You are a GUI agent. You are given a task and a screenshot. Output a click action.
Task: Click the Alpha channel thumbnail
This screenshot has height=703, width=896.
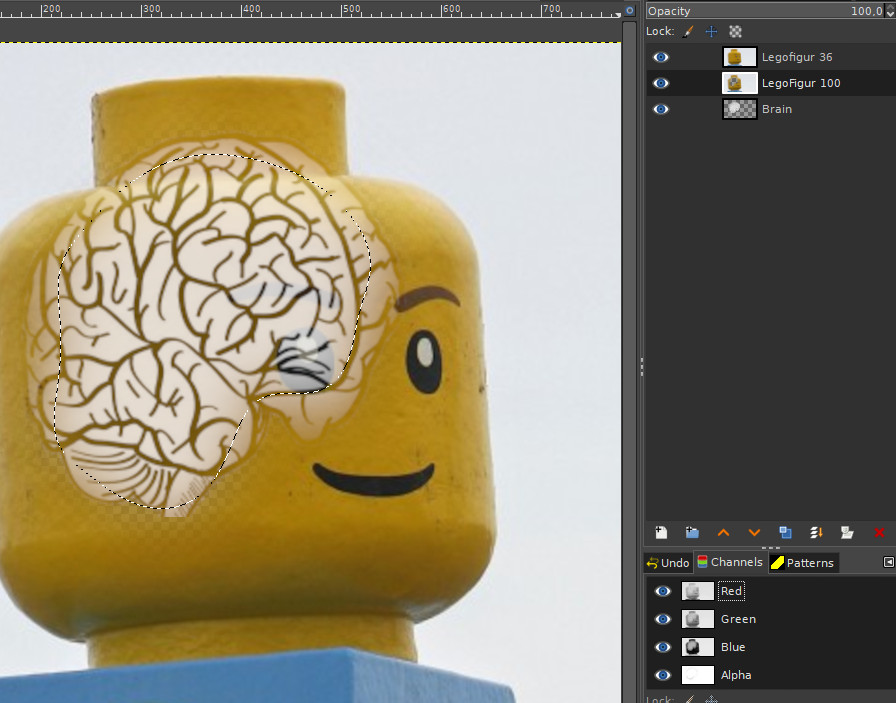pyautogui.click(x=698, y=675)
